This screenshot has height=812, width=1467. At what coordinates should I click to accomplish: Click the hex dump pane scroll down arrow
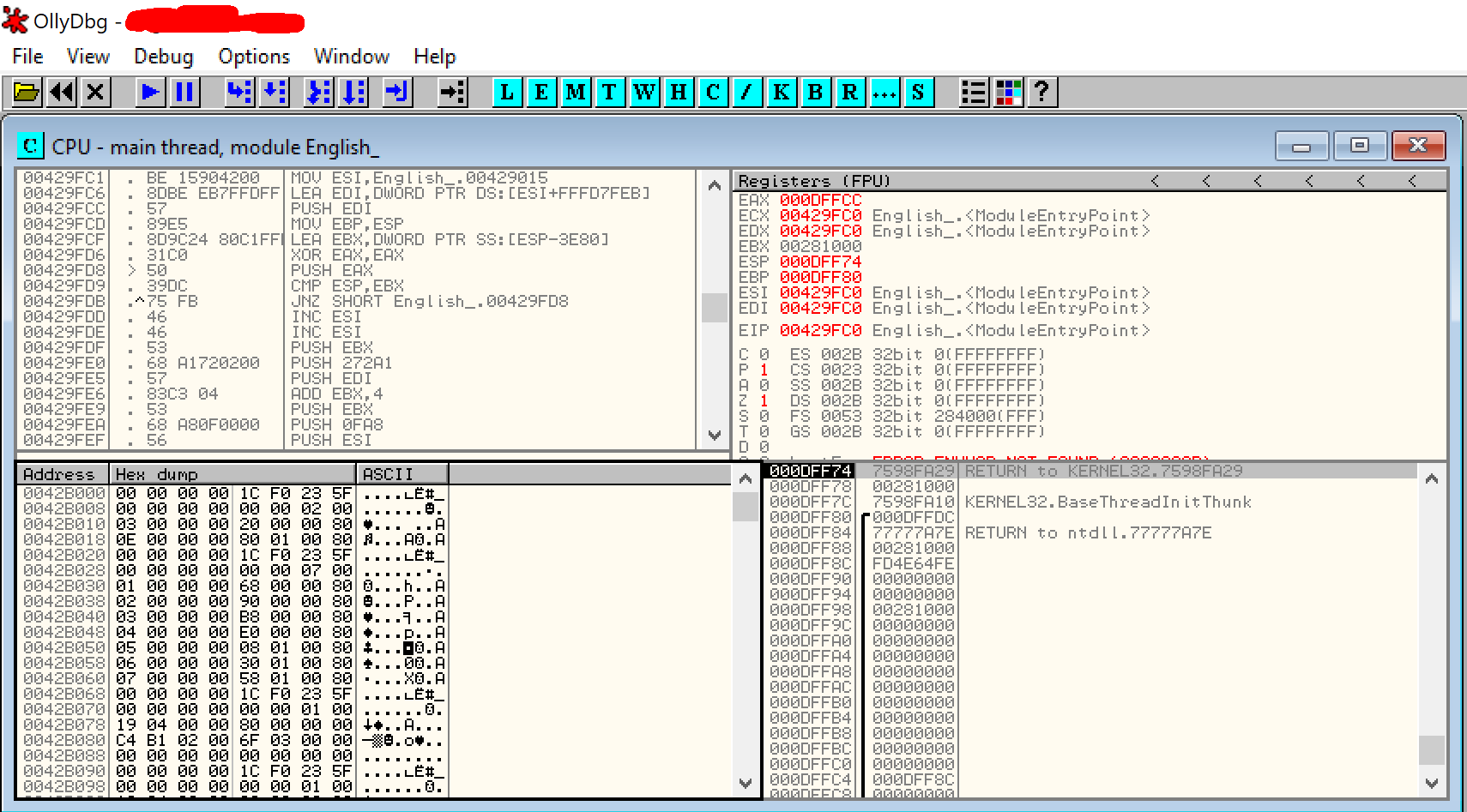pos(745,783)
